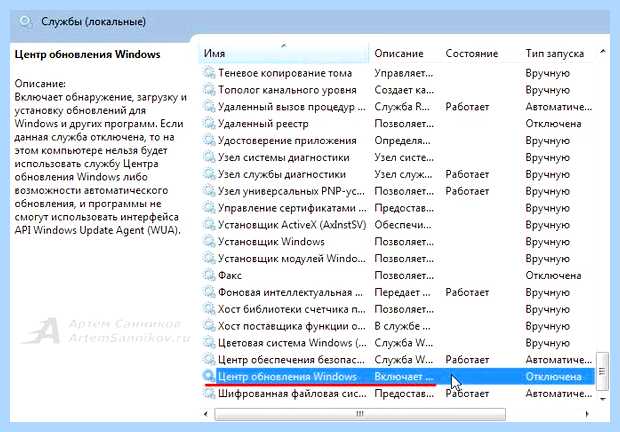Select the Фоновая интеллектуальная service
This screenshot has width=620, height=432.
click(x=290, y=292)
